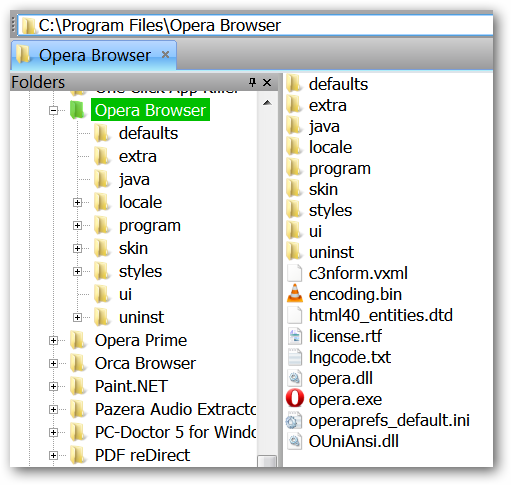Select the license.rtf file name

coord(345,336)
